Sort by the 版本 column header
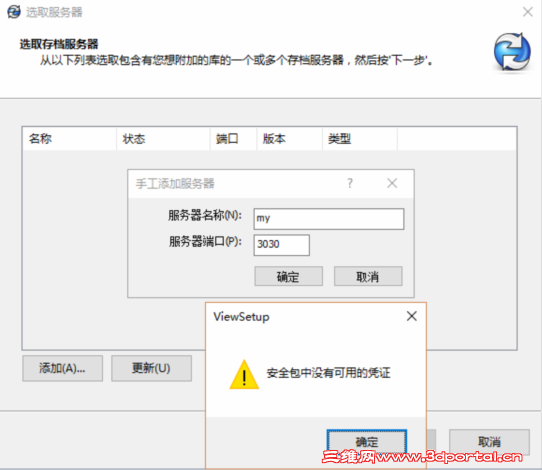This screenshot has height=470, width=542. click(289, 139)
